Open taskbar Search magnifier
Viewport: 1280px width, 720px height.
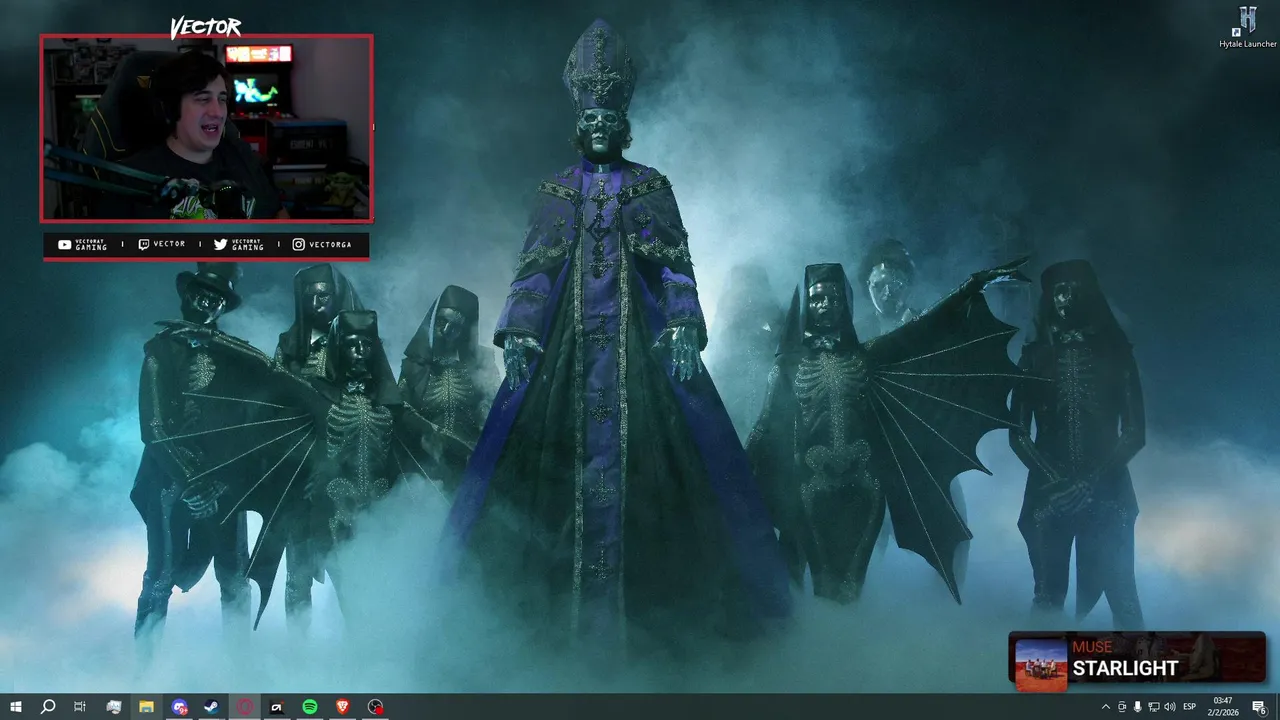coord(48,707)
